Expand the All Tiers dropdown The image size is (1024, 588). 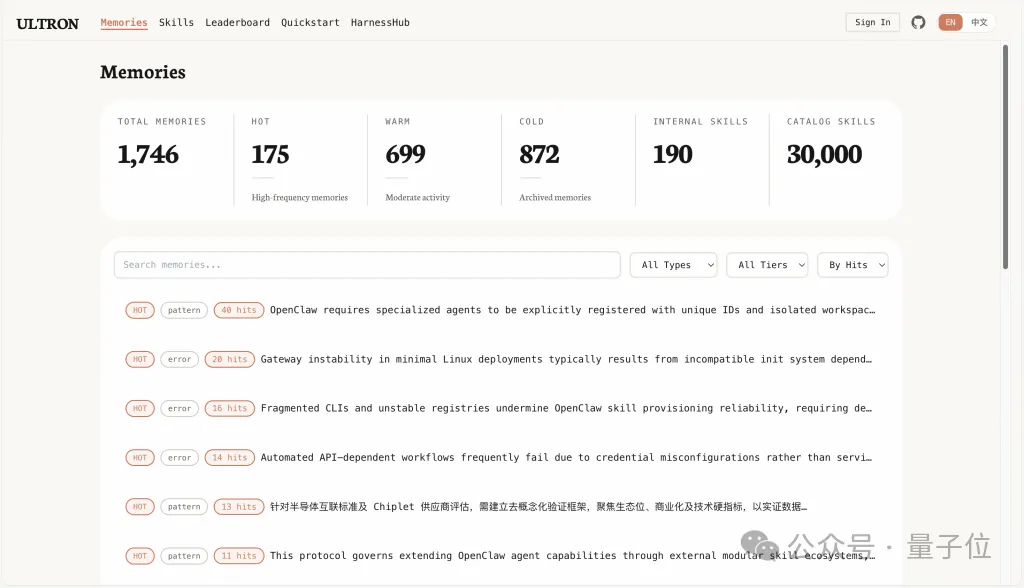[x=767, y=265]
